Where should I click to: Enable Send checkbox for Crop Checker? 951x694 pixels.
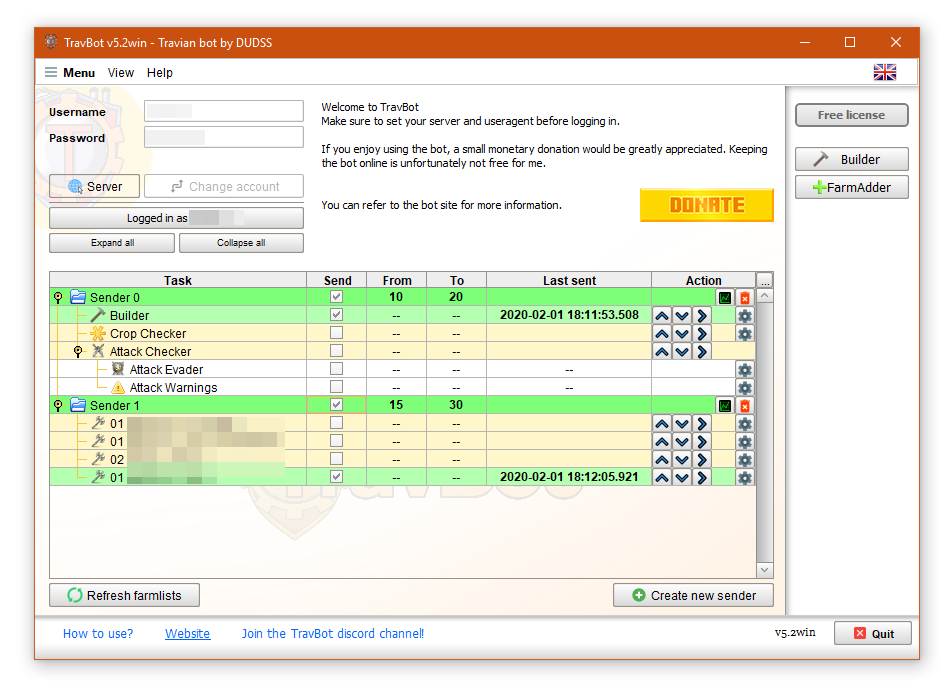pos(336,332)
